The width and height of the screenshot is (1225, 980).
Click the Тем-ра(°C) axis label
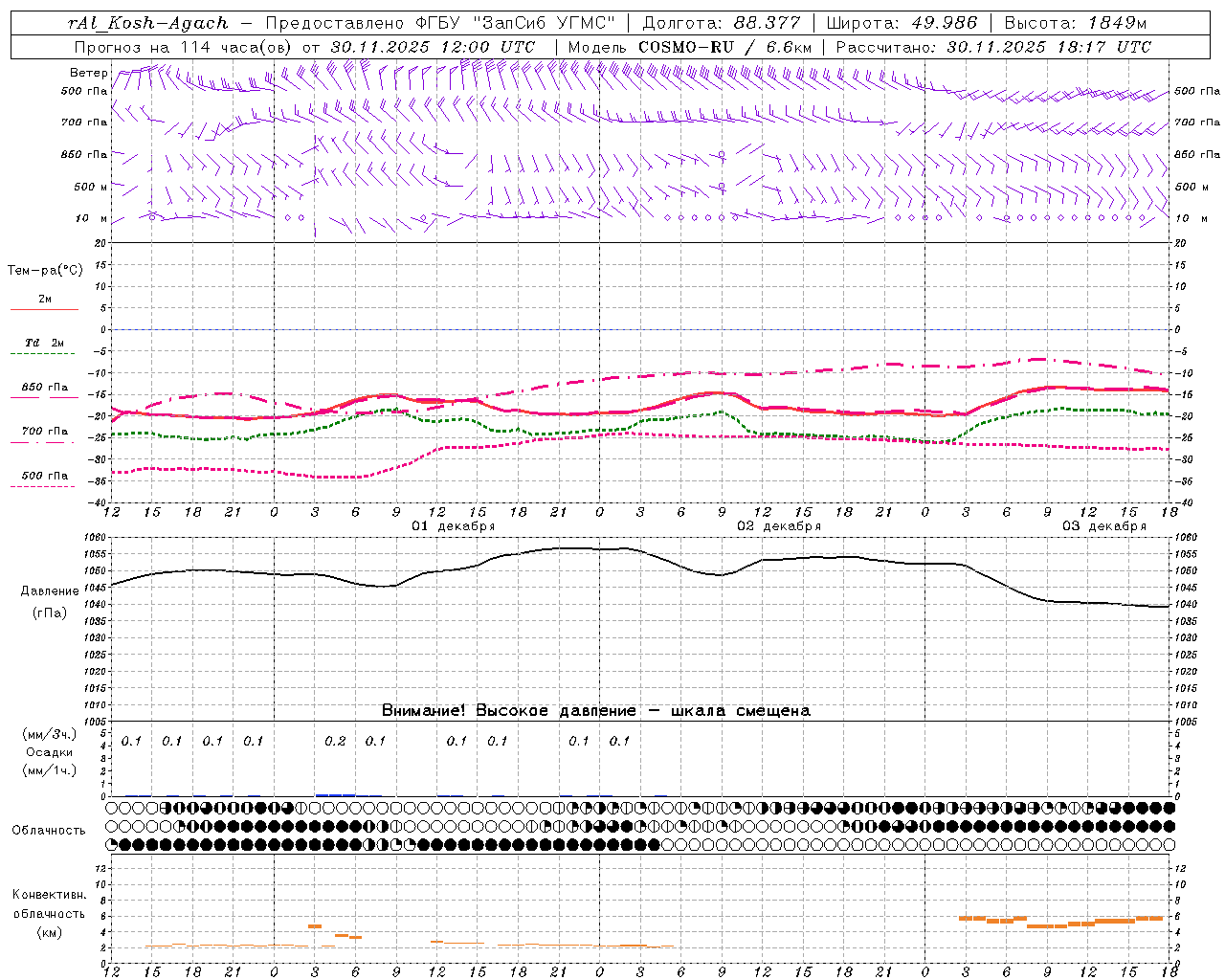pos(45,271)
